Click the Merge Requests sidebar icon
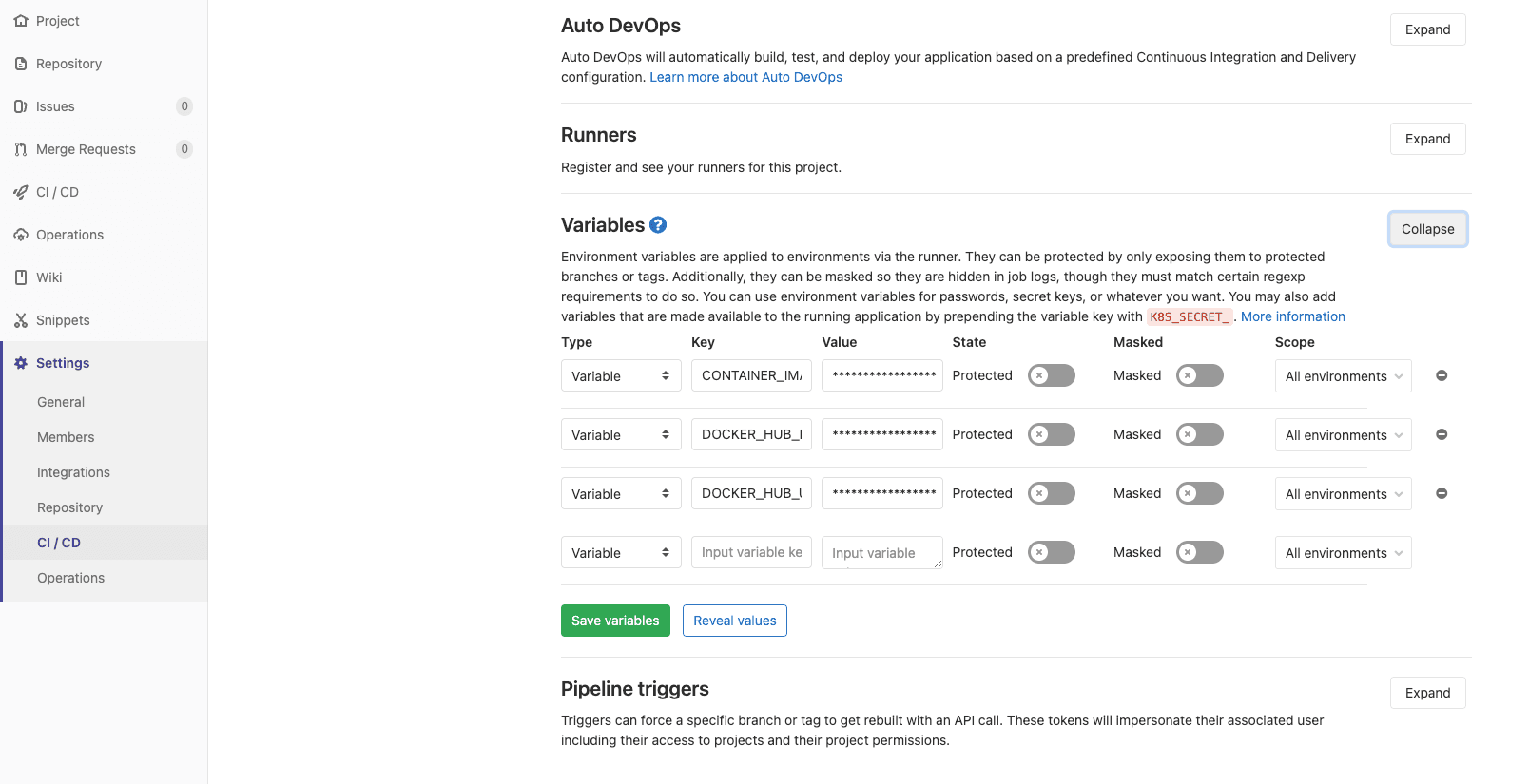This screenshot has height=784, width=1529. [x=21, y=149]
